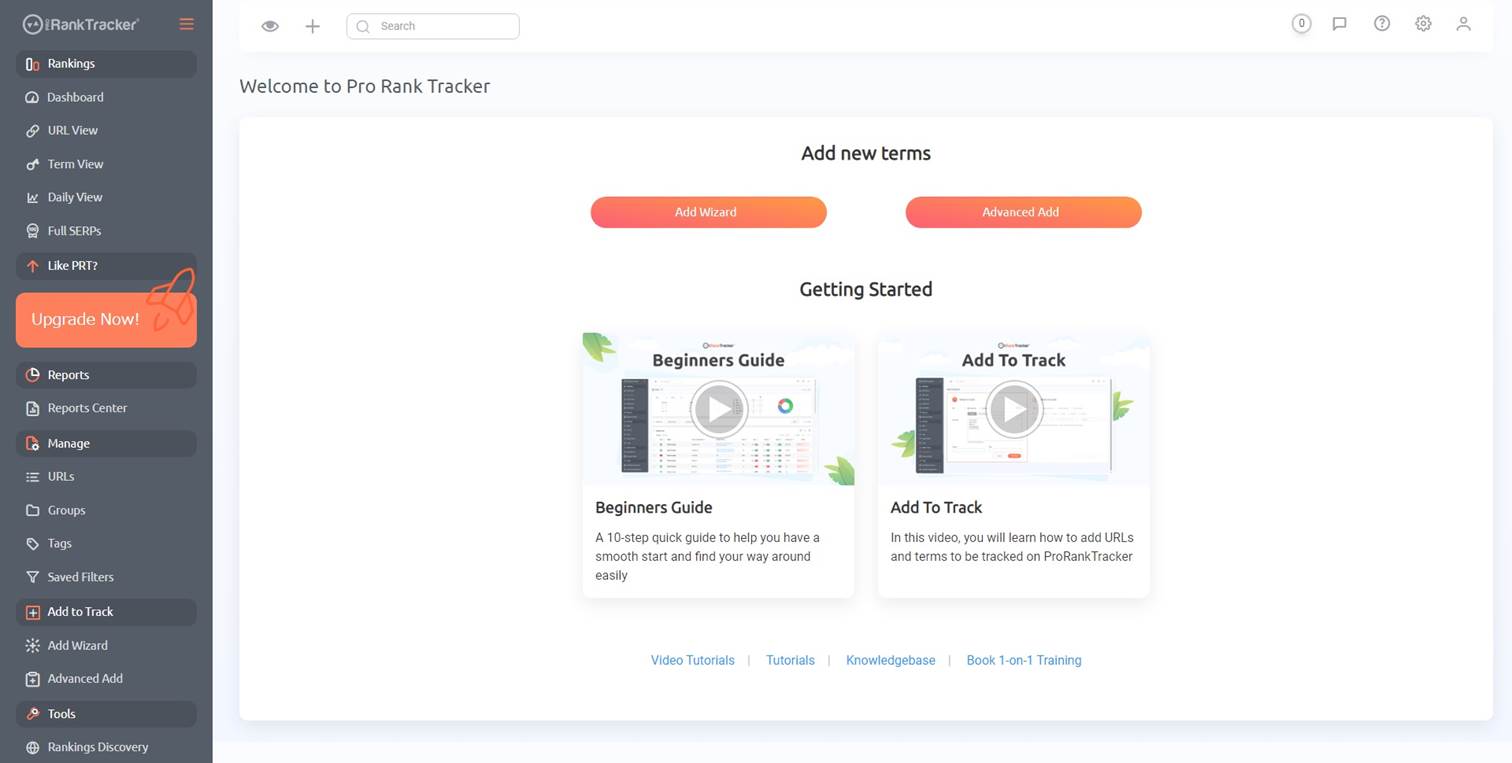This screenshot has width=1512, height=763.
Task: Click the Tools wrench icon
Action: (33, 714)
